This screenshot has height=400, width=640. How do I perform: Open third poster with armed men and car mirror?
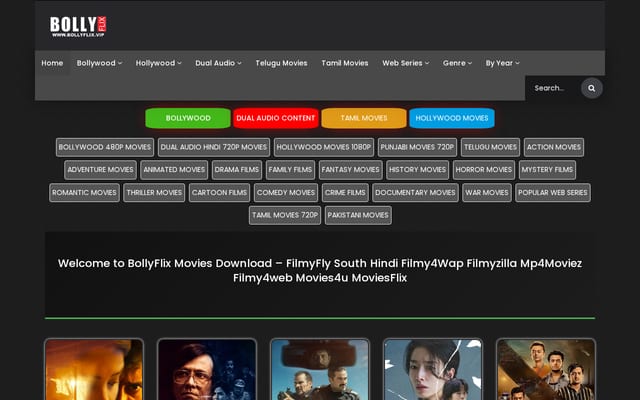(320, 369)
